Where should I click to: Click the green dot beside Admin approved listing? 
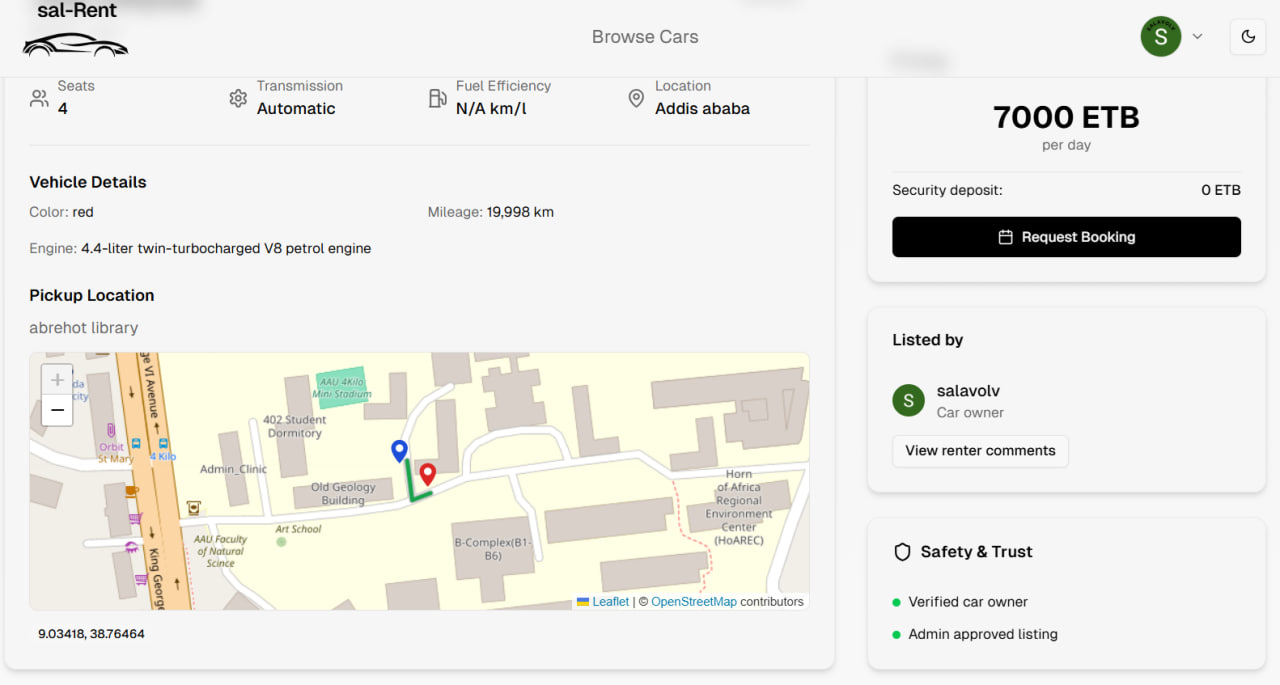tap(896, 634)
